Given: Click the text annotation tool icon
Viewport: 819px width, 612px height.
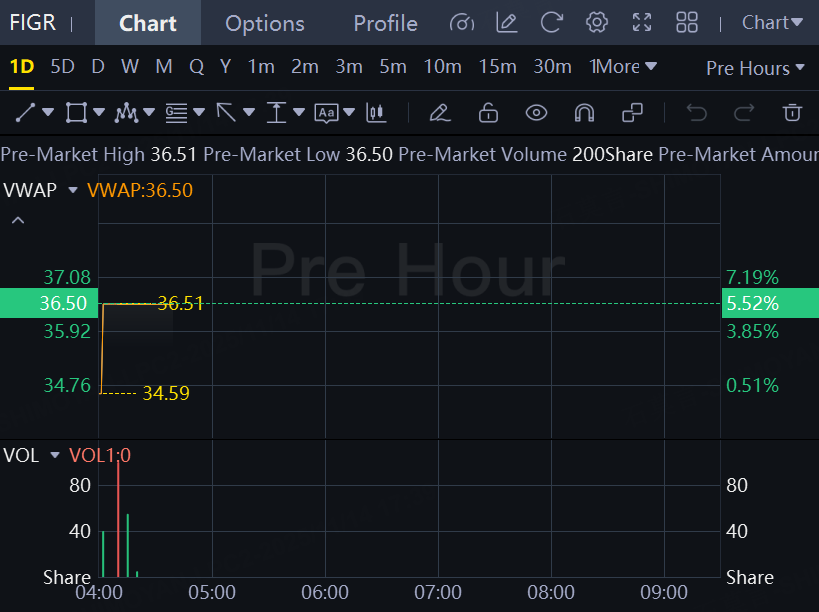Looking at the screenshot, I should click(326, 112).
